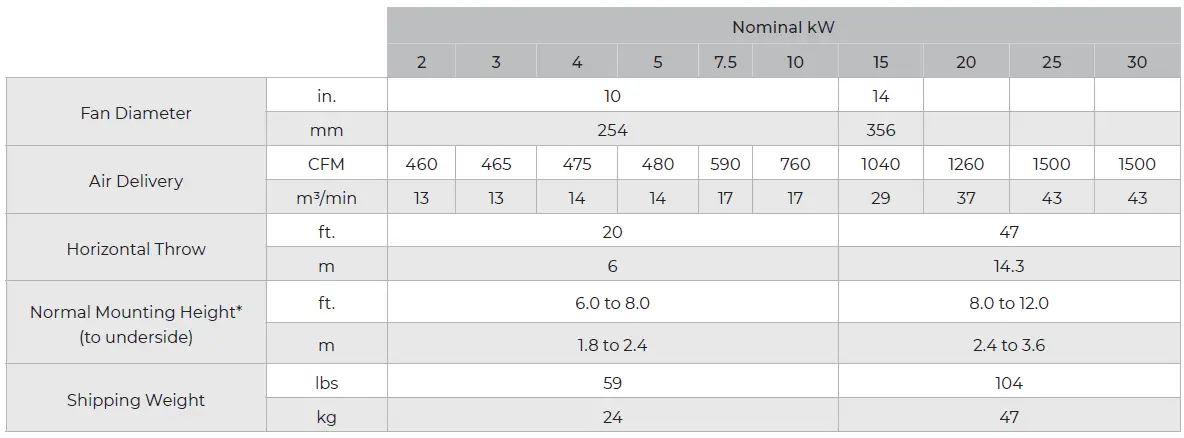Screen dimensions: 1184x438
Task: Click the "Air Delivery" row label
Action: click(136, 181)
